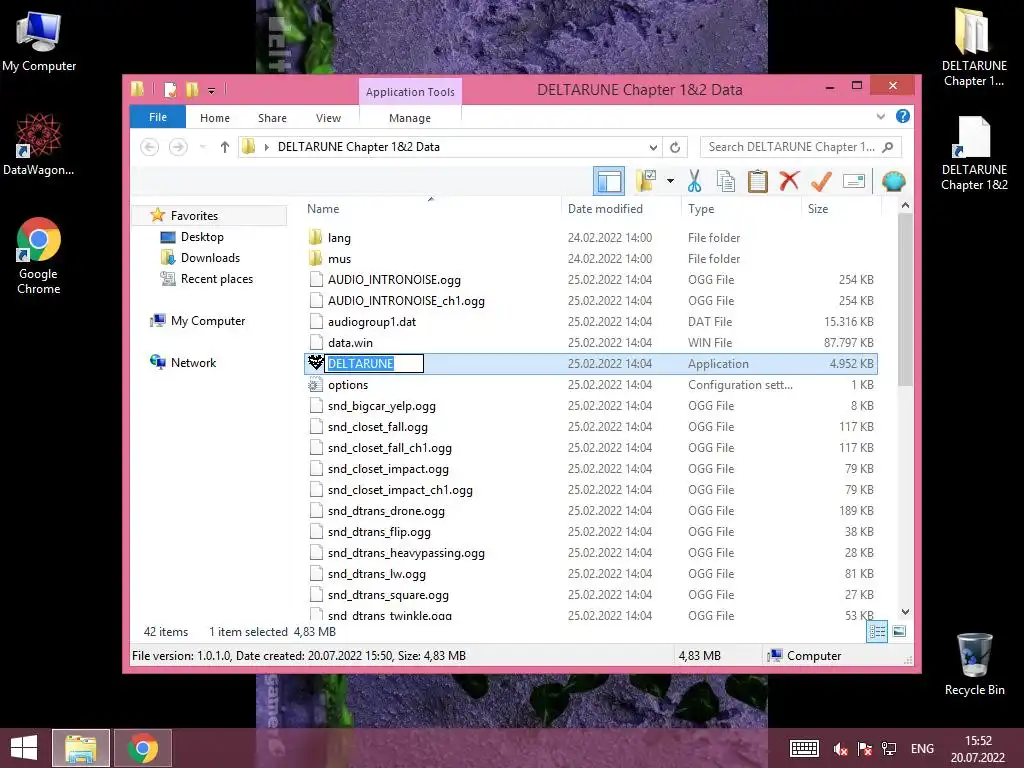Viewport: 1024px width, 768px height.
Task: Go forward with the Forward arrow button
Action: (178, 147)
